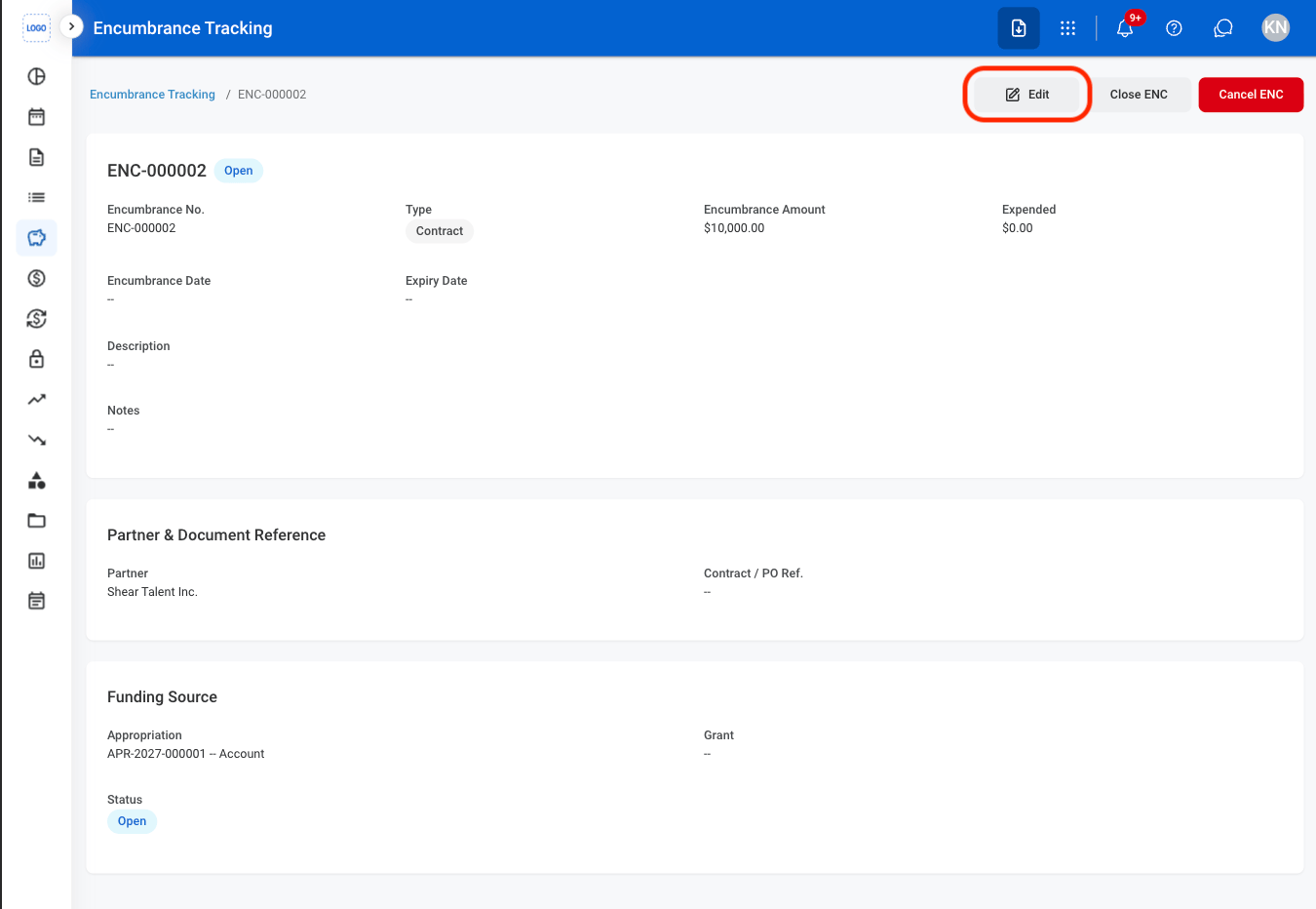Click the $10,000.00 encumbrance amount
Image resolution: width=1316 pixels, height=909 pixels.
(x=734, y=228)
